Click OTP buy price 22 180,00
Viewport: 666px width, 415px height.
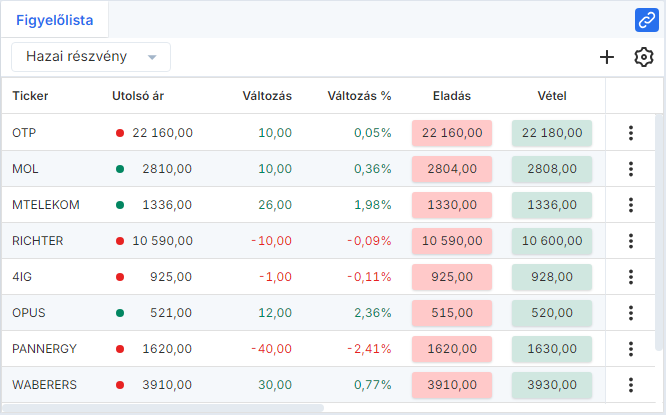tap(552, 133)
